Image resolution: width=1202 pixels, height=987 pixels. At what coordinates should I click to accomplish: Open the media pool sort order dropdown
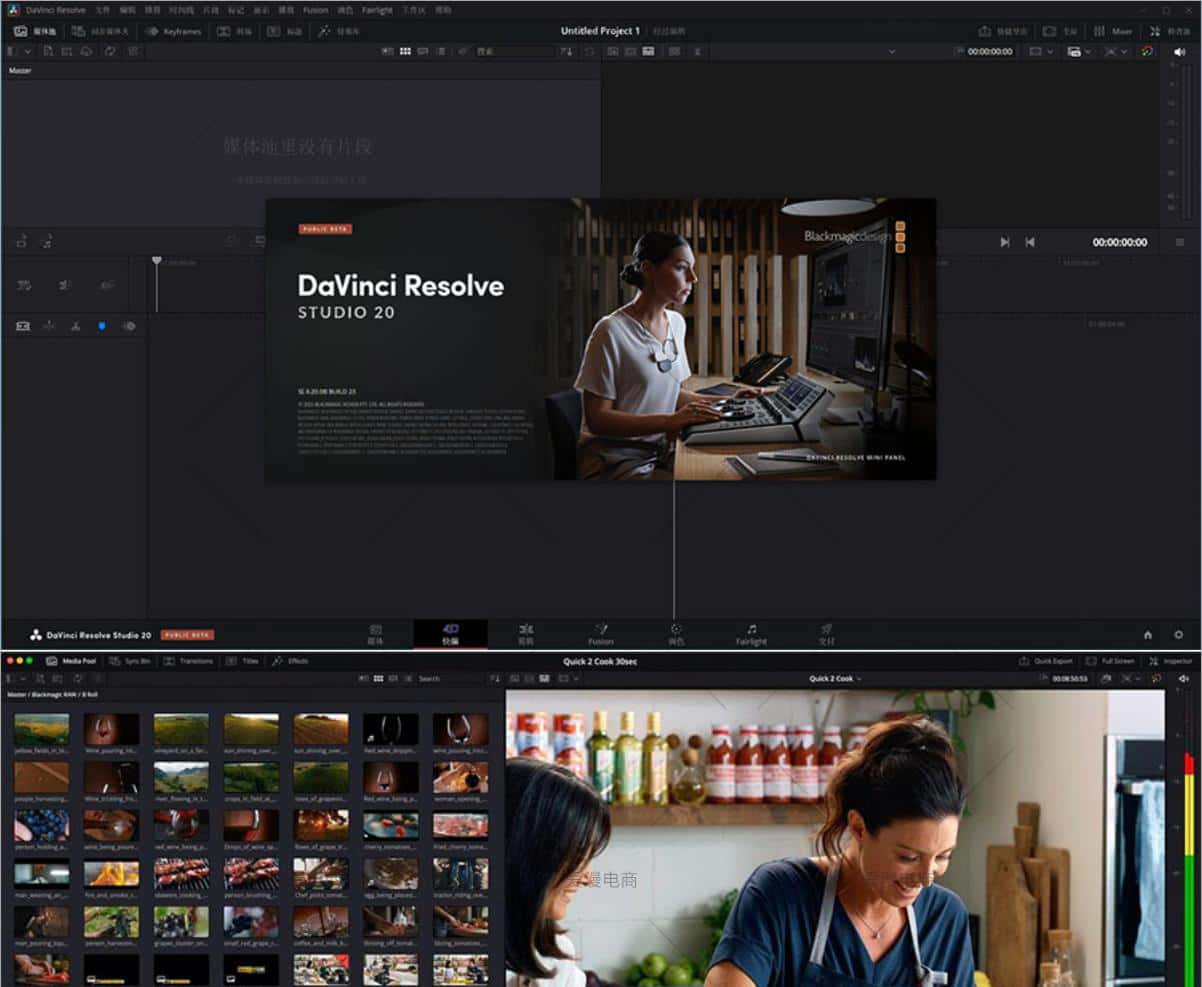(x=567, y=51)
